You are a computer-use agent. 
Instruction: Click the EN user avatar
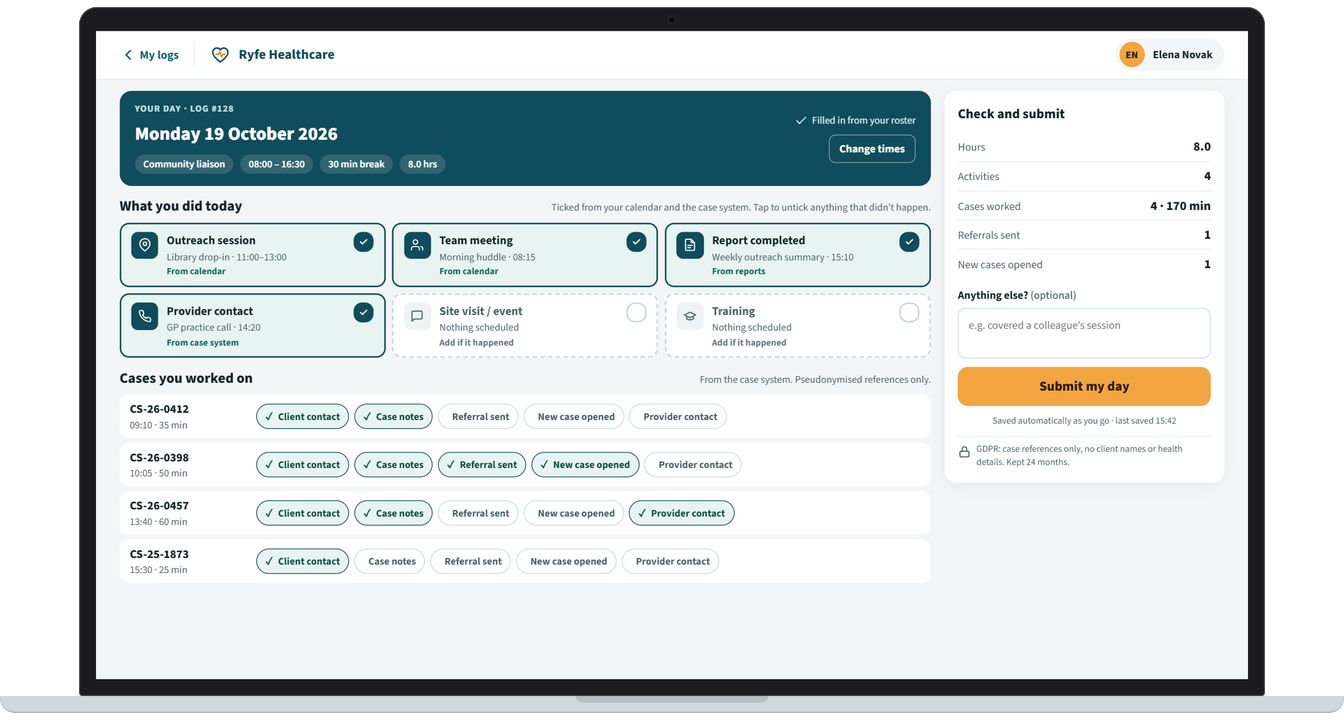[x=1132, y=55]
